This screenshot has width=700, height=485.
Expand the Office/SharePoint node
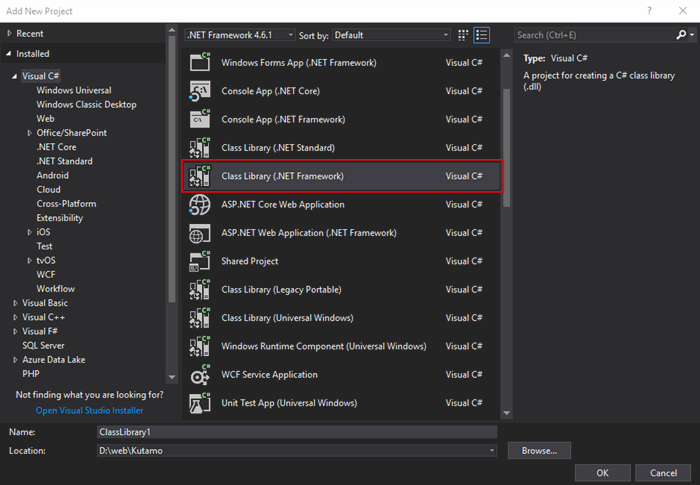(x=29, y=133)
